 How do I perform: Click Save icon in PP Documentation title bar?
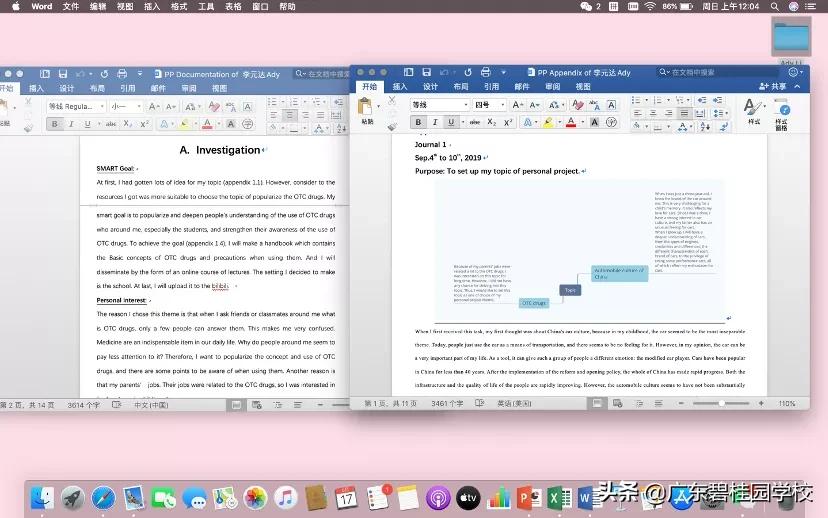tap(63, 73)
